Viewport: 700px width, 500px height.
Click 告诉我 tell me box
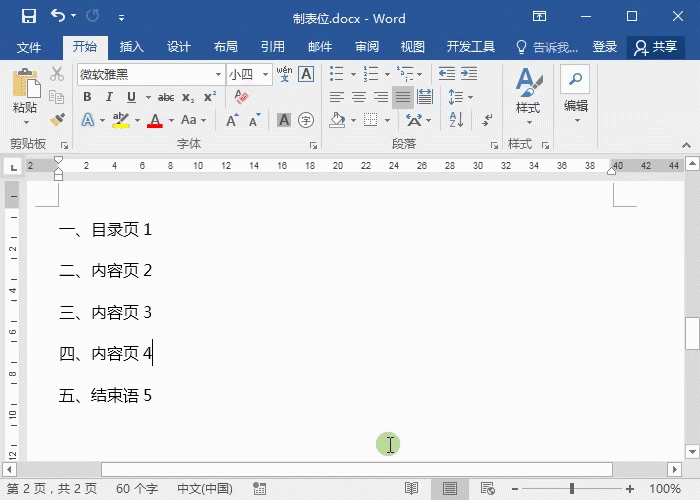[x=547, y=47]
